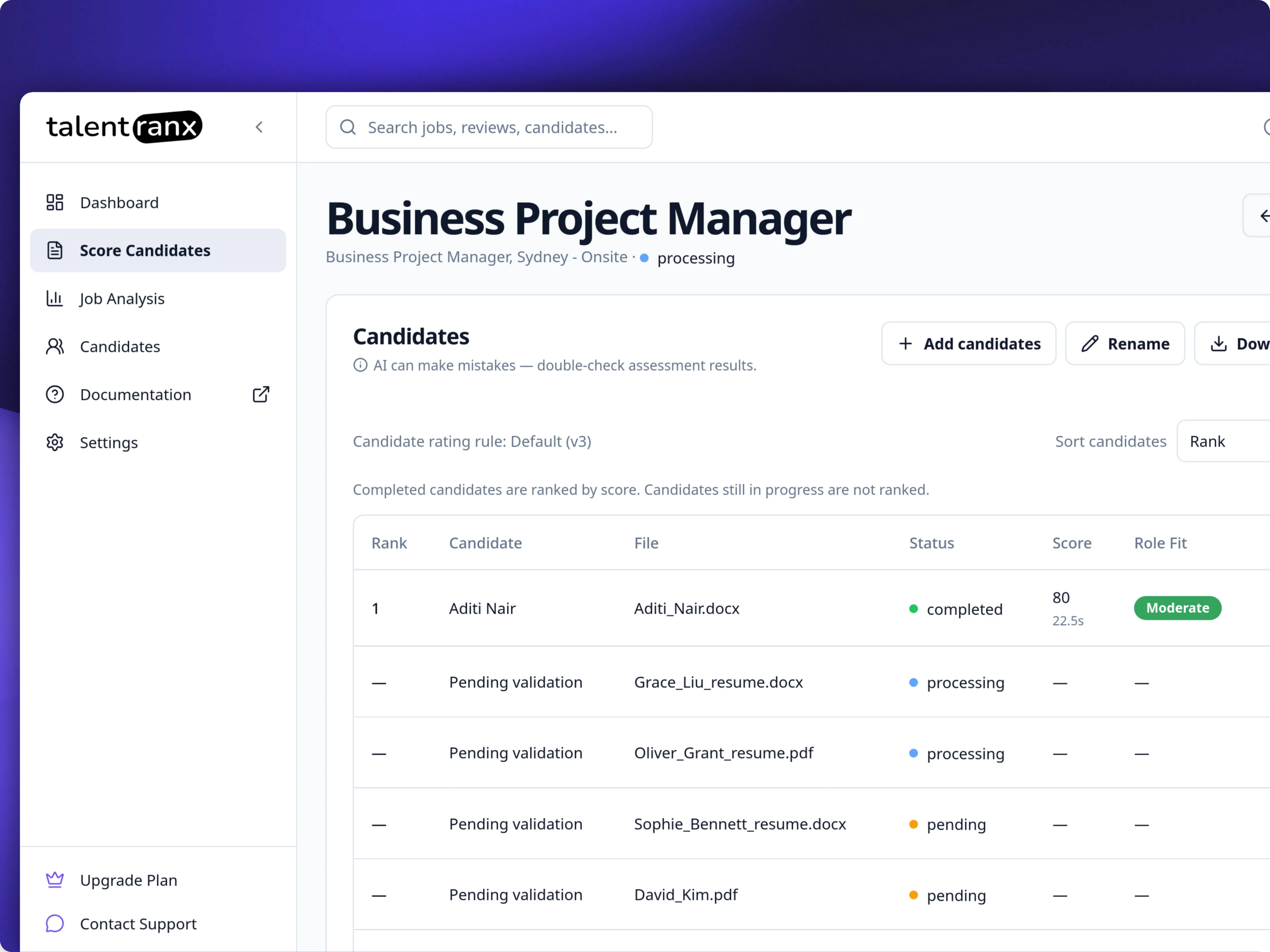Image resolution: width=1270 pixels, height=952 pixels.
Task: Open the Documentation link
Action: point(158,395)
